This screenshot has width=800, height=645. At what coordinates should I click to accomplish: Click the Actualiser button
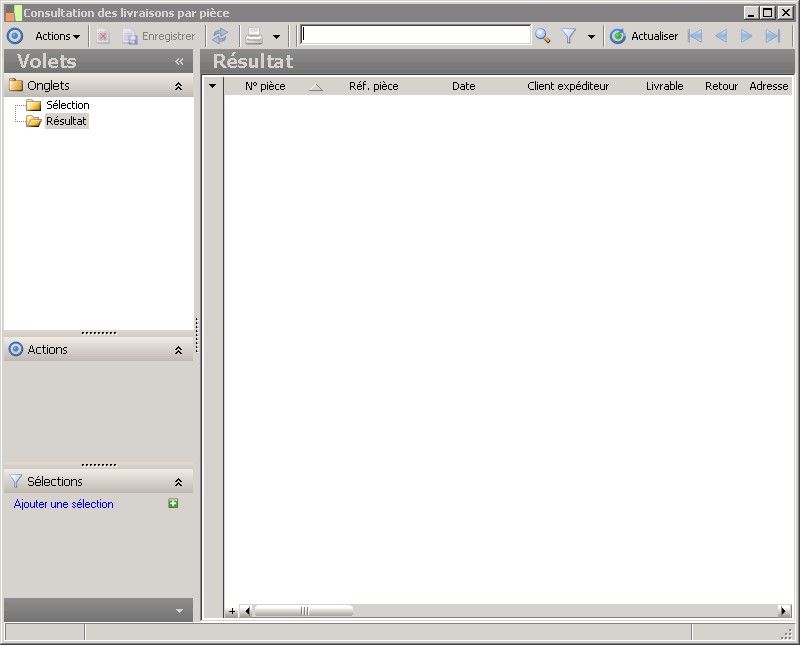[x=644, y=36]
